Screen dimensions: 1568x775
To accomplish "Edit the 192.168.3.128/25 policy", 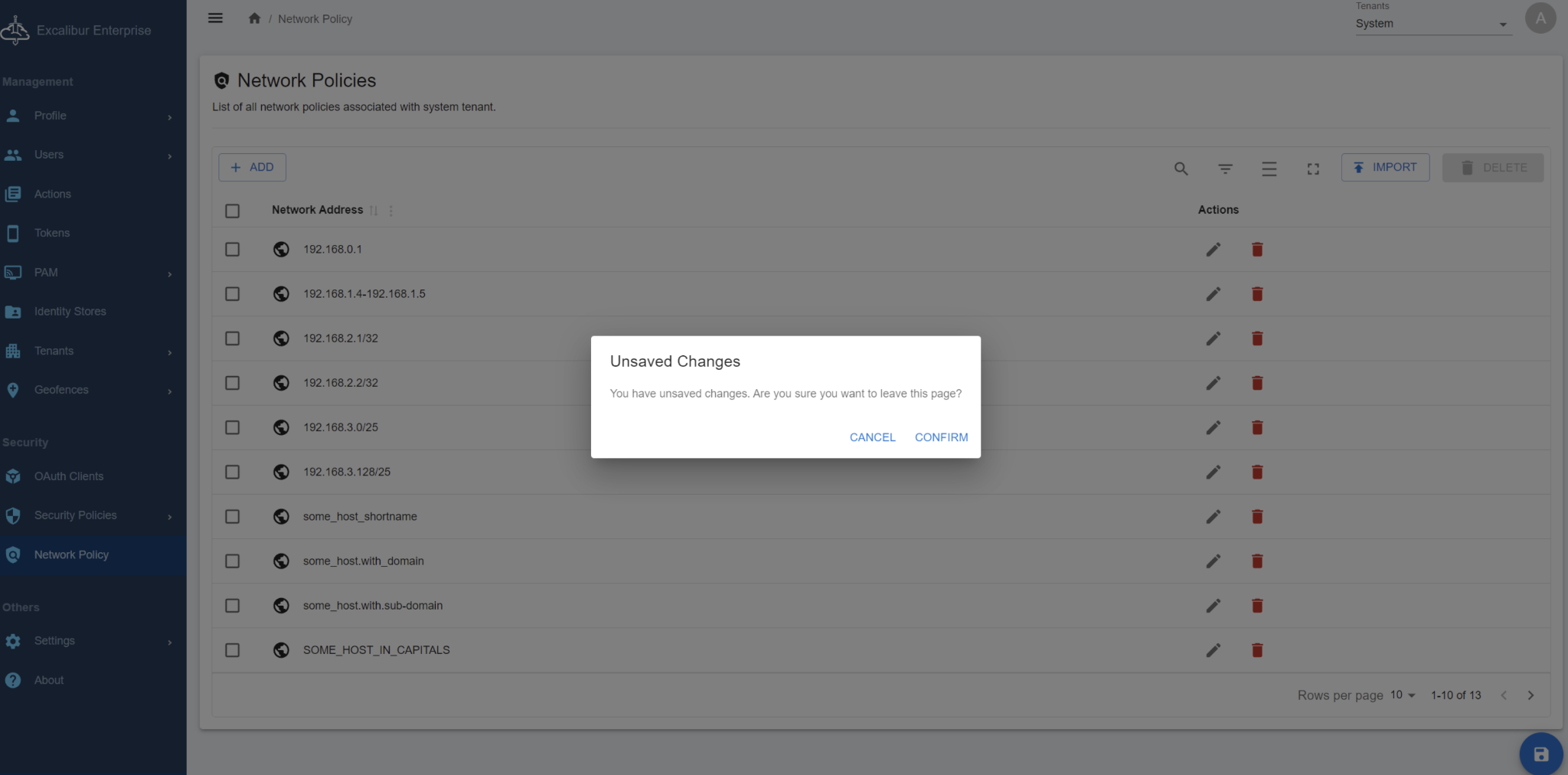I will click(x=1213, y=472).
